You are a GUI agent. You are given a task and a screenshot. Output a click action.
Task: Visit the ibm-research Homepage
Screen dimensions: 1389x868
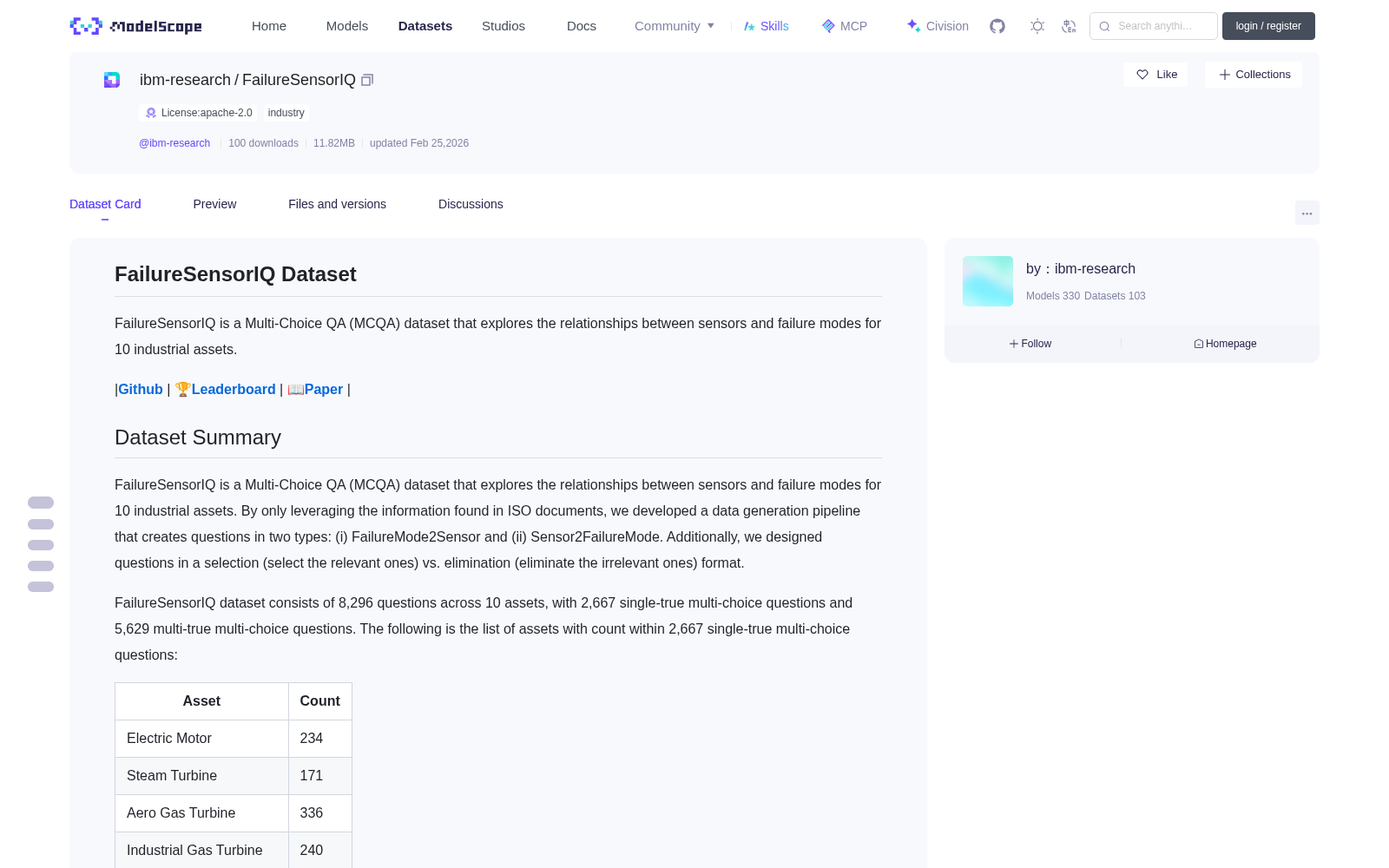coord(1225,344)
